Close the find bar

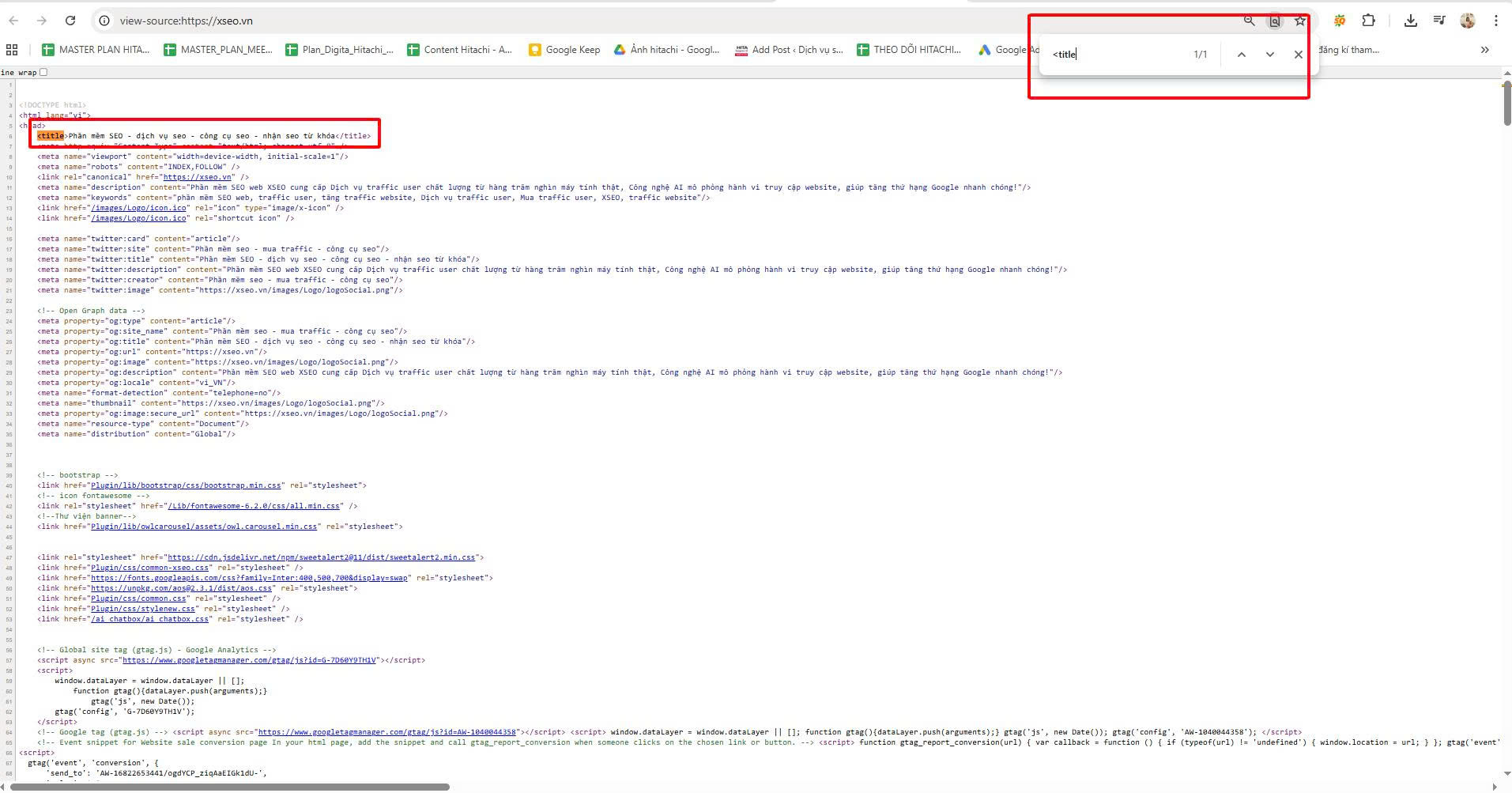pyautogui.click(x=1298, y=55)
